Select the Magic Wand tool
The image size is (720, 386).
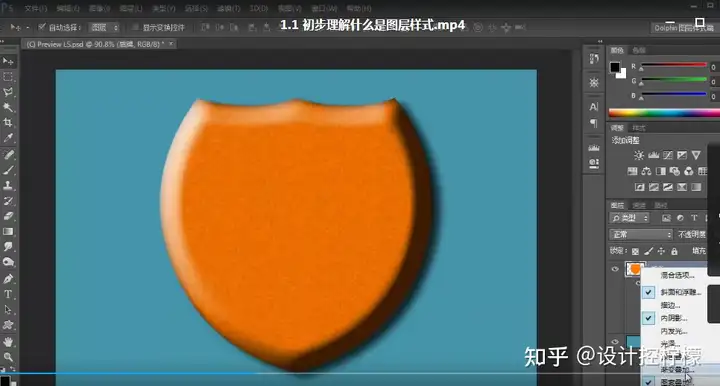click(8, 107)
